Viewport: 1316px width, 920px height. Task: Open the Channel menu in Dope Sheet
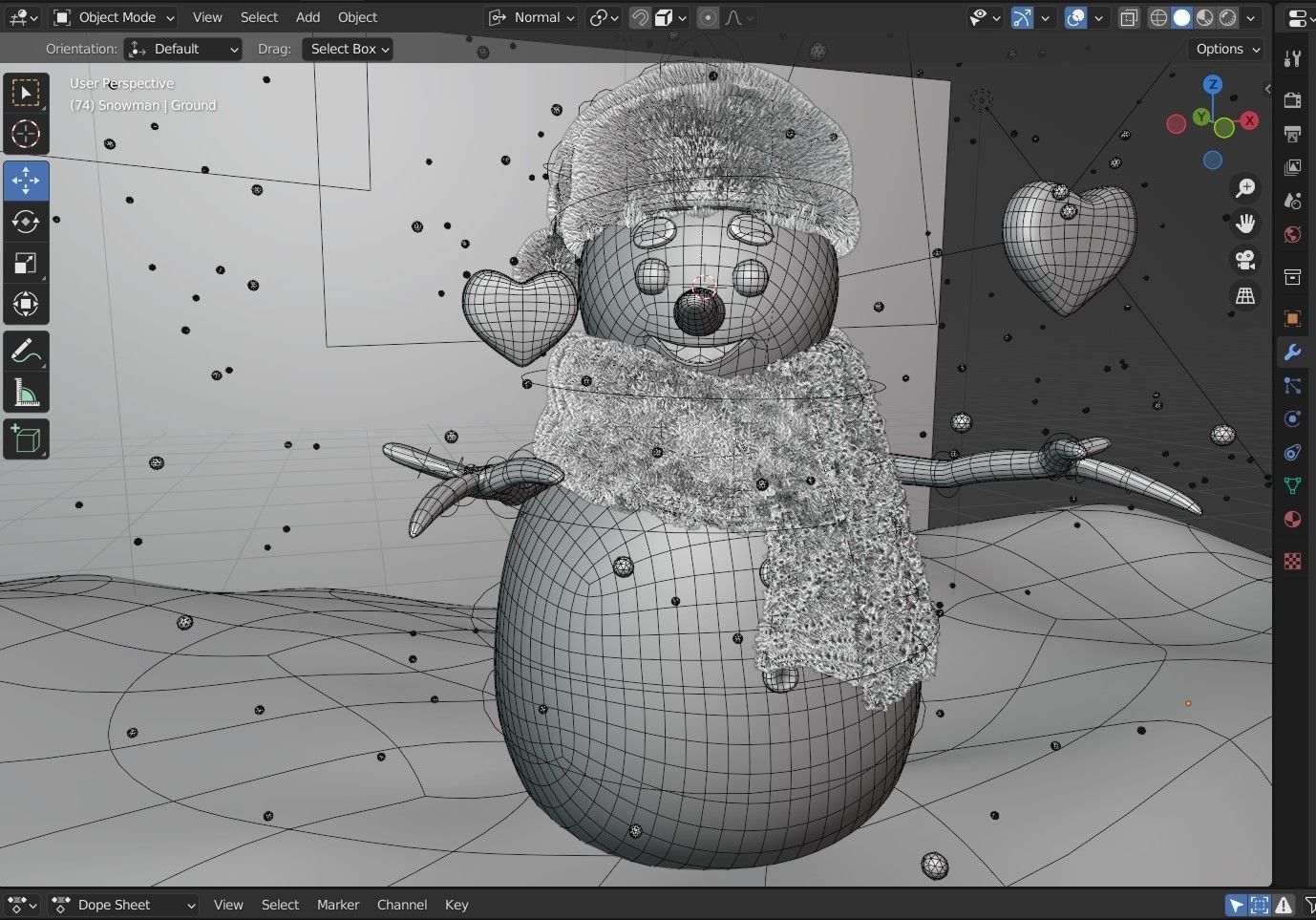402,905
